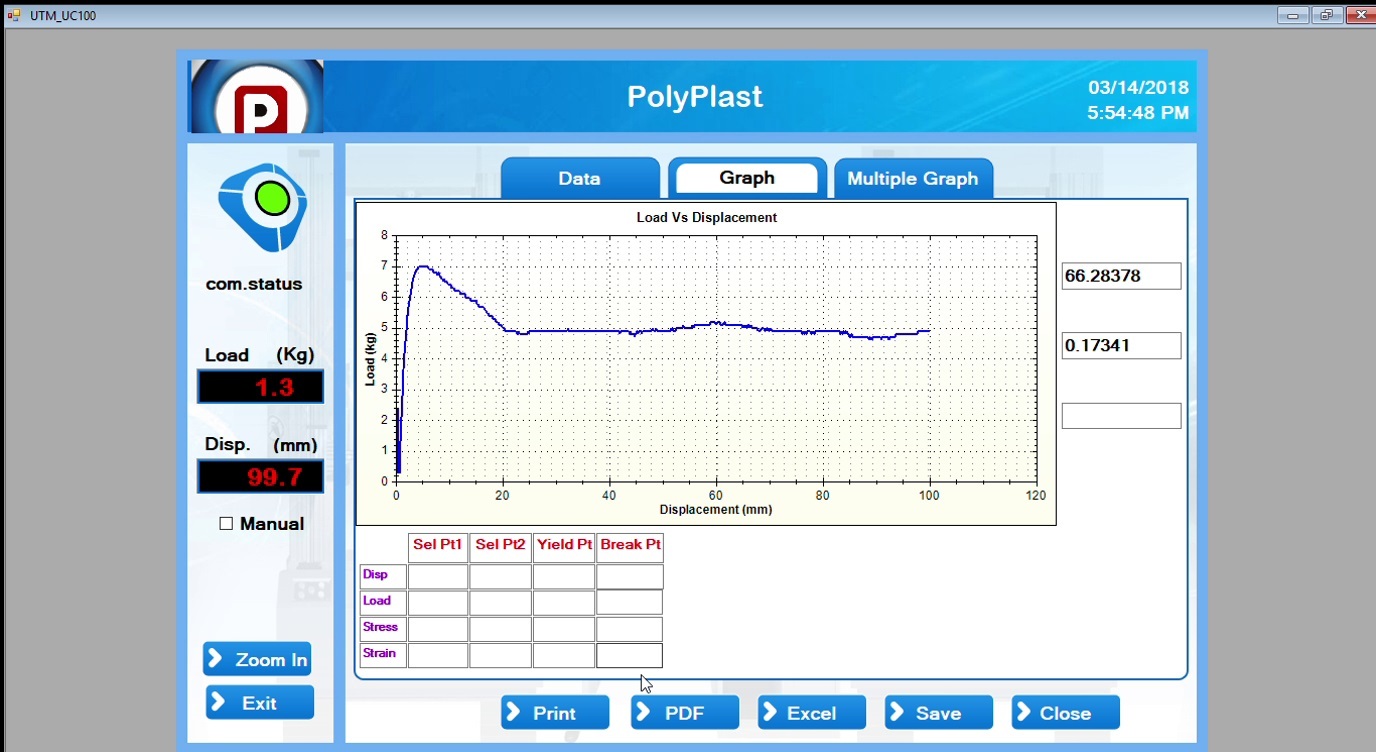Enable the Manual checkbox
1376x752 pixels.
[226, 524]
